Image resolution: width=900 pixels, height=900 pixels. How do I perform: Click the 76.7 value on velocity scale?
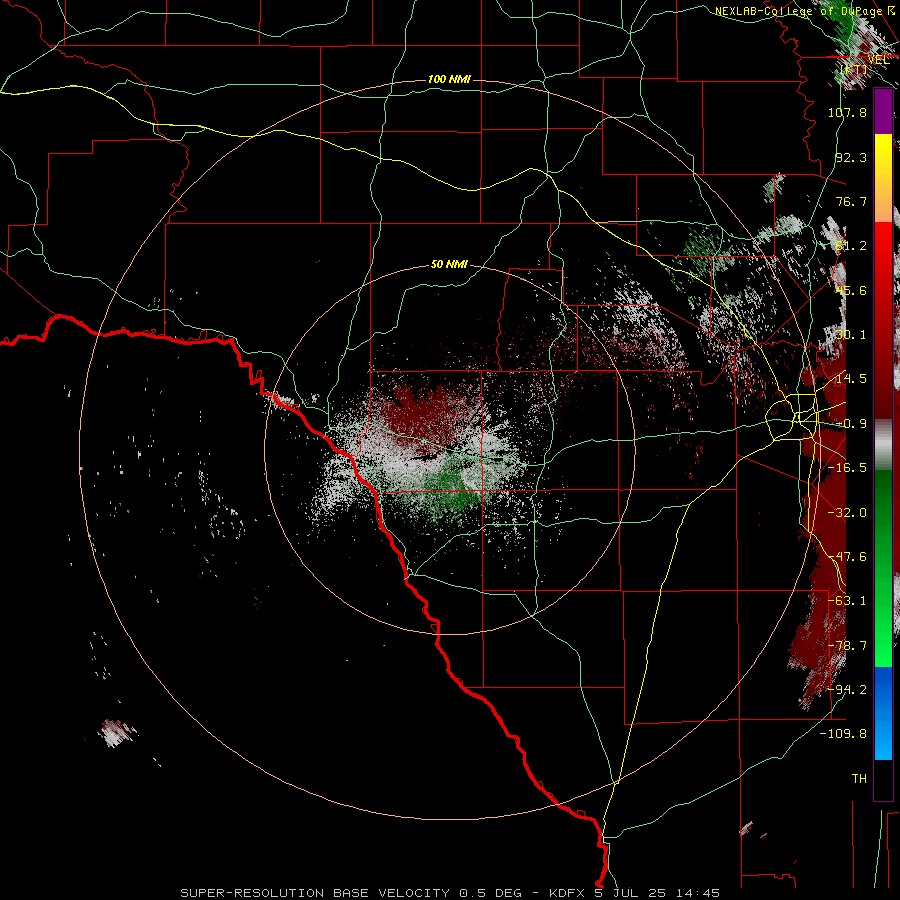851,201
